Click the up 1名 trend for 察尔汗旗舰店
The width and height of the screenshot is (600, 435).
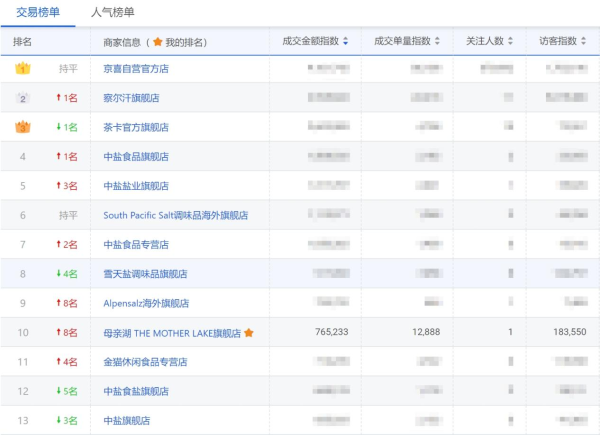point(67,98)
